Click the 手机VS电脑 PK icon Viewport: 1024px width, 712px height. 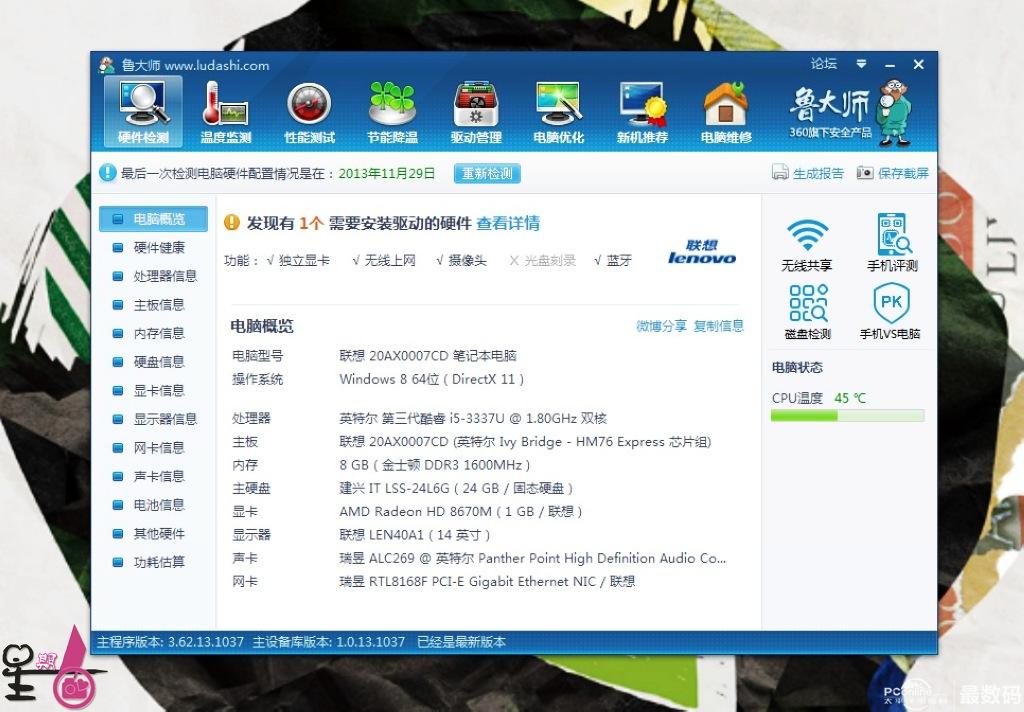(891, 302)
